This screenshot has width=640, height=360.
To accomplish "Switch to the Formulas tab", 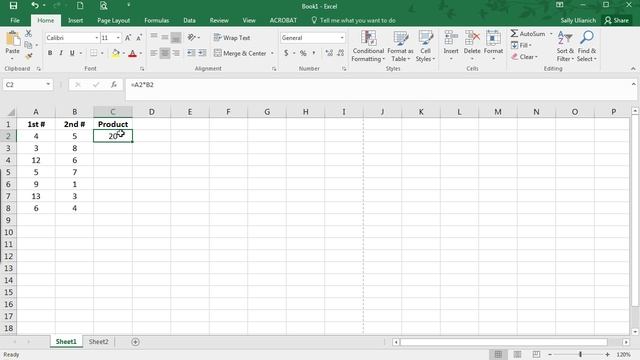I will (156, 20).
